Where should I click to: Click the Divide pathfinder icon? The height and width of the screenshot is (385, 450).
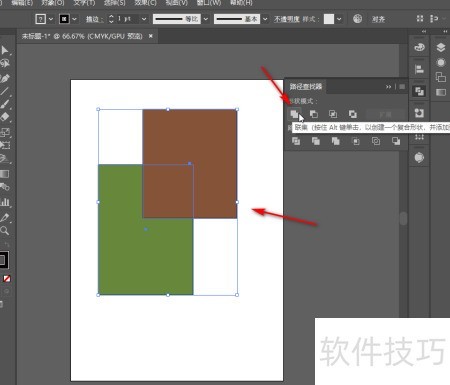(x=296, y=141)
